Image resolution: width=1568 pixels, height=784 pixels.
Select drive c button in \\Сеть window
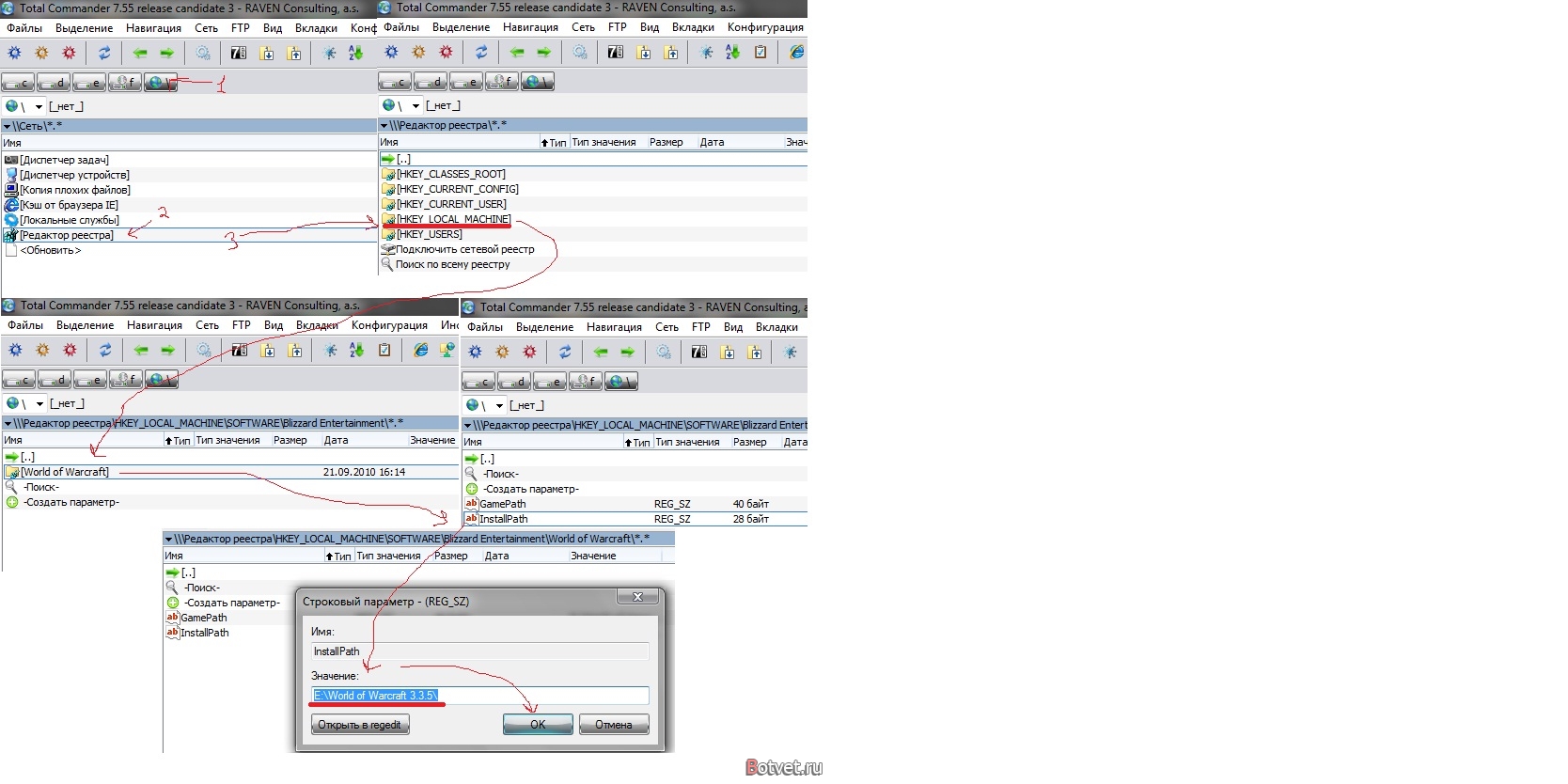[x=19, y=83]
